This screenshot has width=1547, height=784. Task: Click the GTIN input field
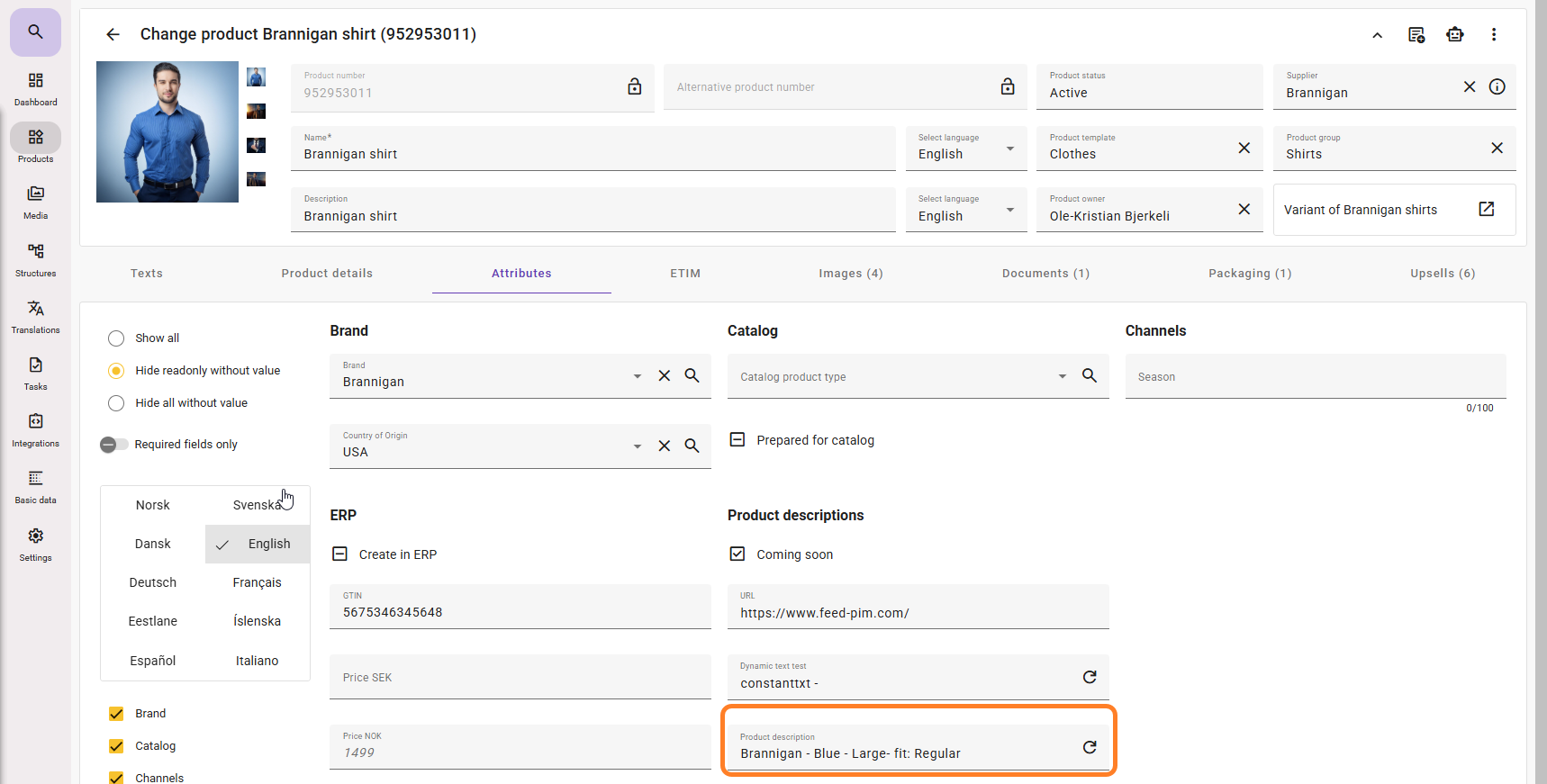pos(520,611)
